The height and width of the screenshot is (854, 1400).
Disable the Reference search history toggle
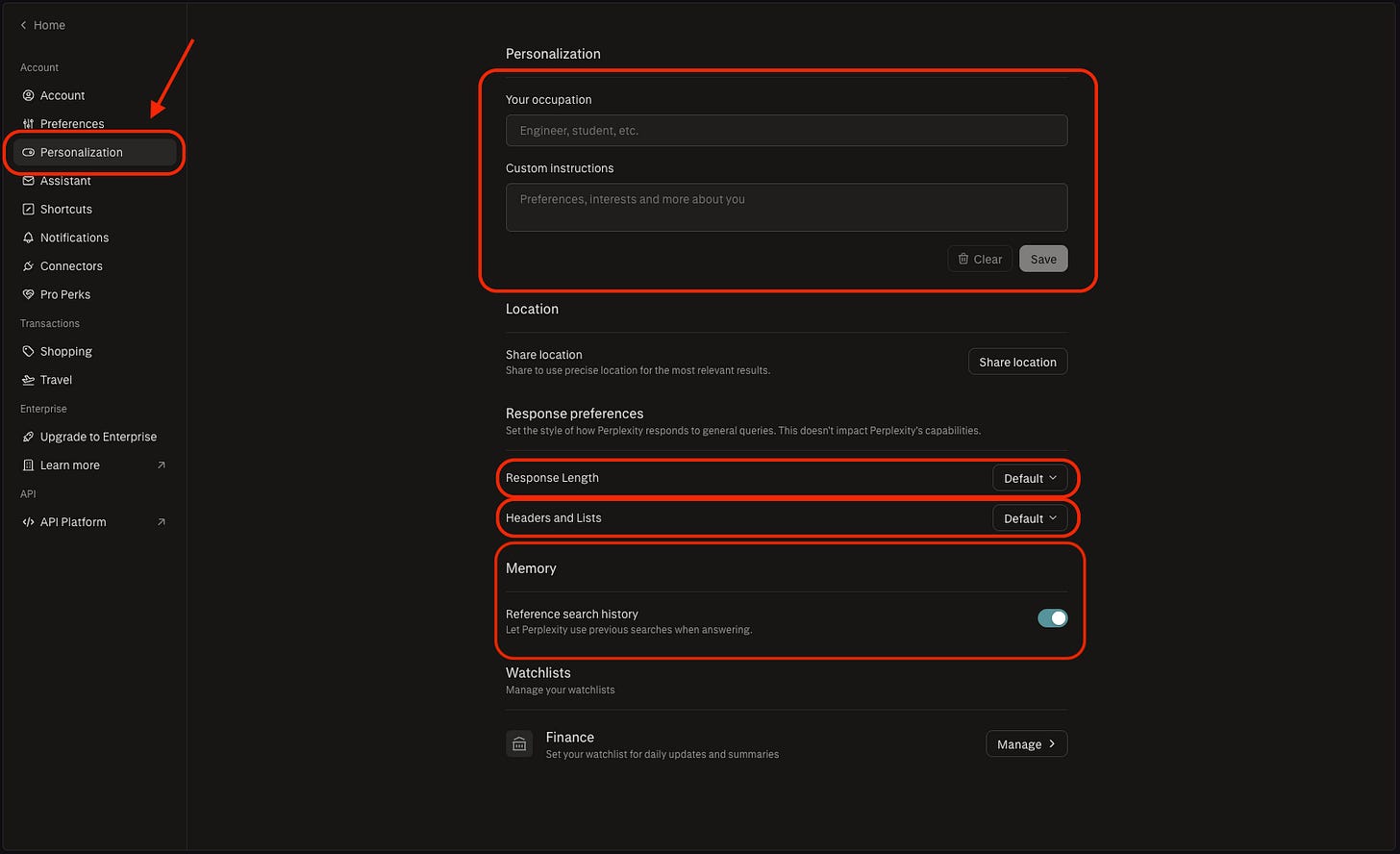[1053, 617]
